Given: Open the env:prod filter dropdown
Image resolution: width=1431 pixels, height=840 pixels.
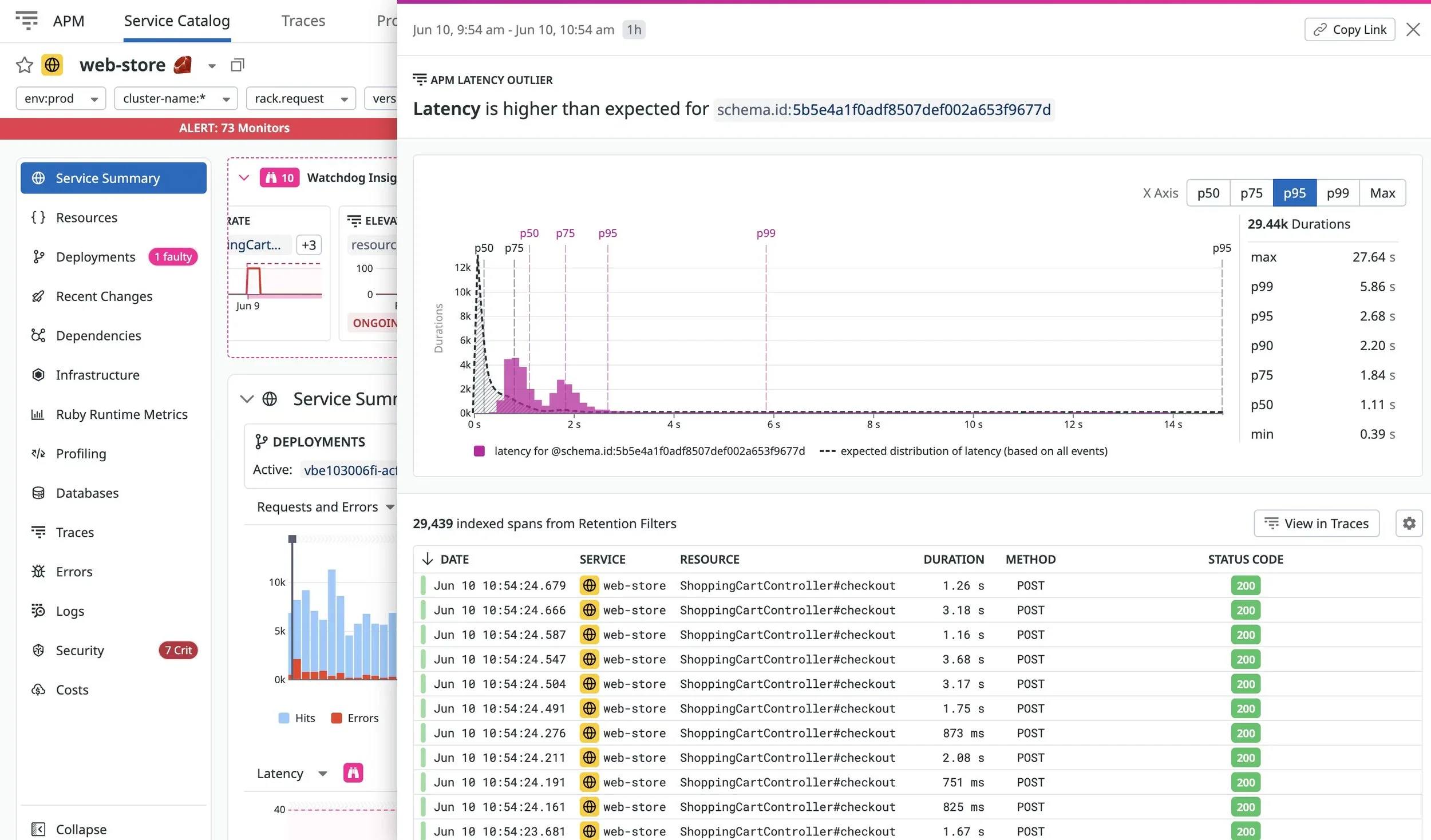Looking at the screenshot, I should tap(60, 98).
